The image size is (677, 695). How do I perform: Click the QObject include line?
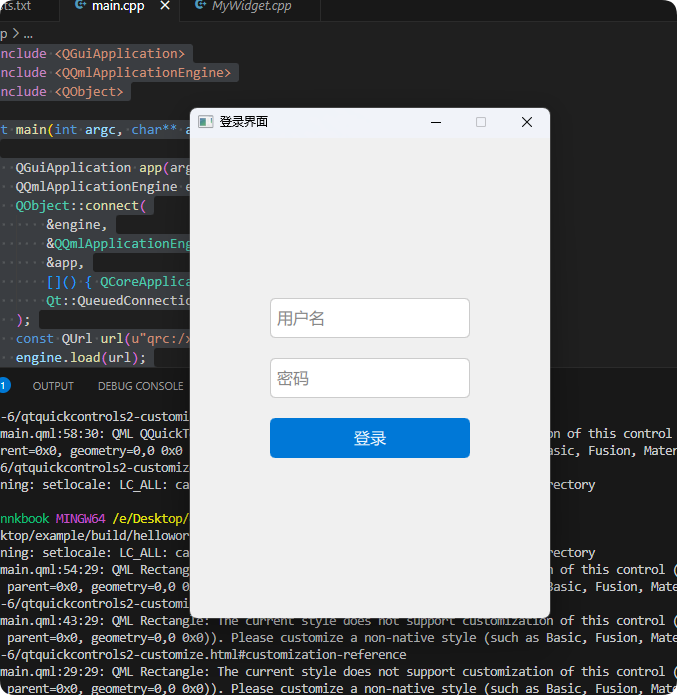pyautogui.click(x=62, y=92)
